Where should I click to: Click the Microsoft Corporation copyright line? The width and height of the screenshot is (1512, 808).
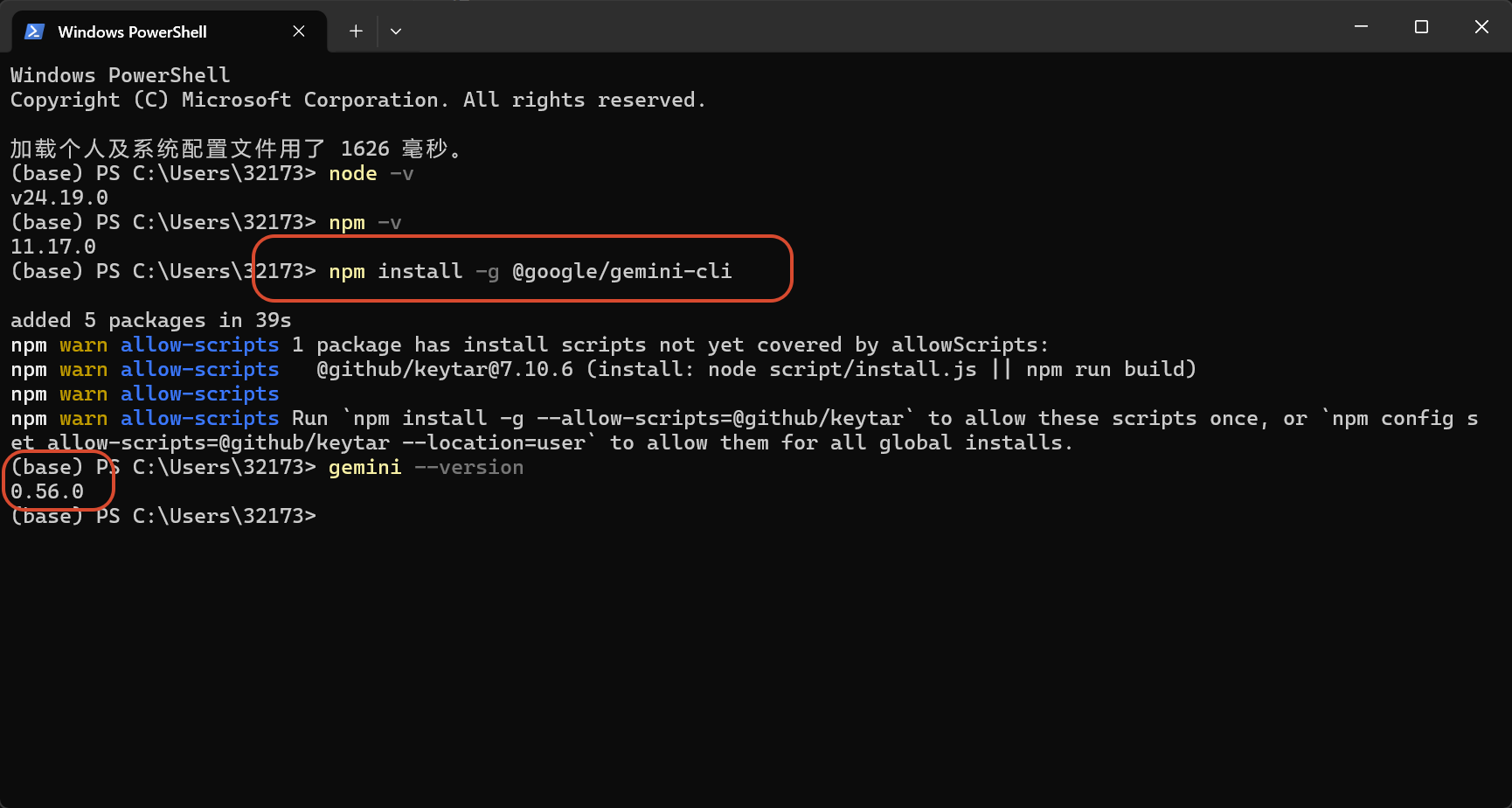358,101
